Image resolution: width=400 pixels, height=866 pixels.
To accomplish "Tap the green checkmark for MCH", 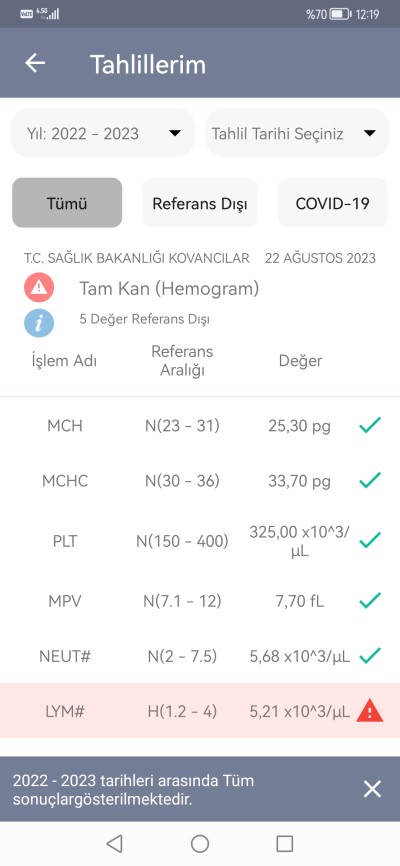I will click(370, 425).
